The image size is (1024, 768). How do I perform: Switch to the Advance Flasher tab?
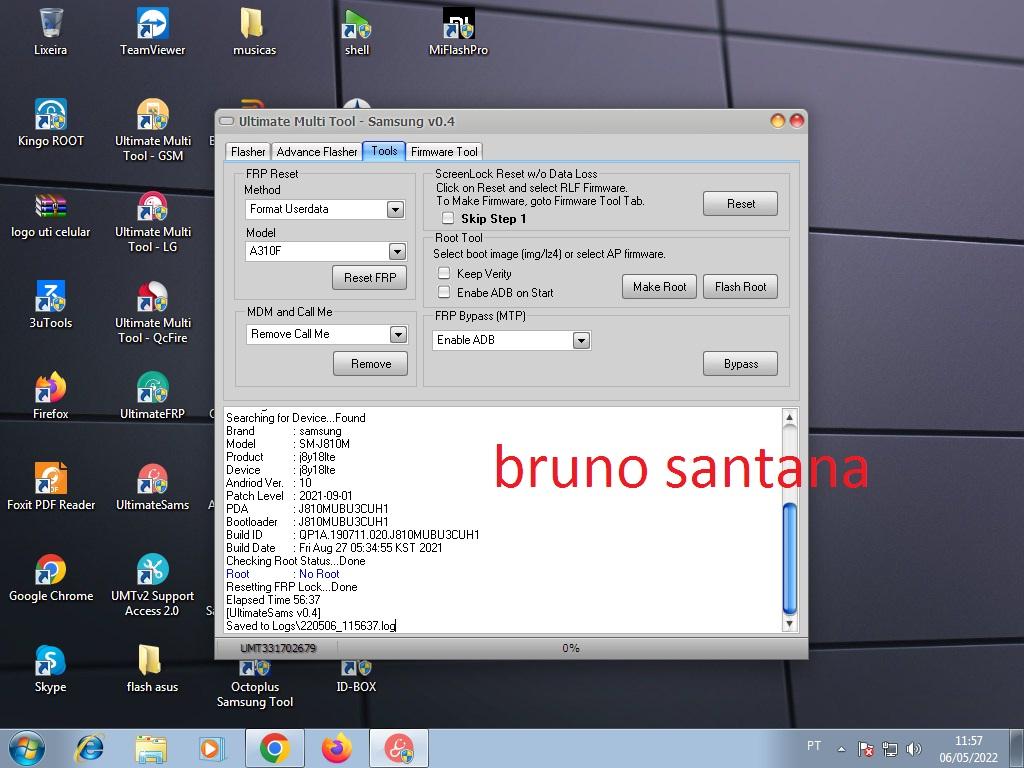click(317, 152)
